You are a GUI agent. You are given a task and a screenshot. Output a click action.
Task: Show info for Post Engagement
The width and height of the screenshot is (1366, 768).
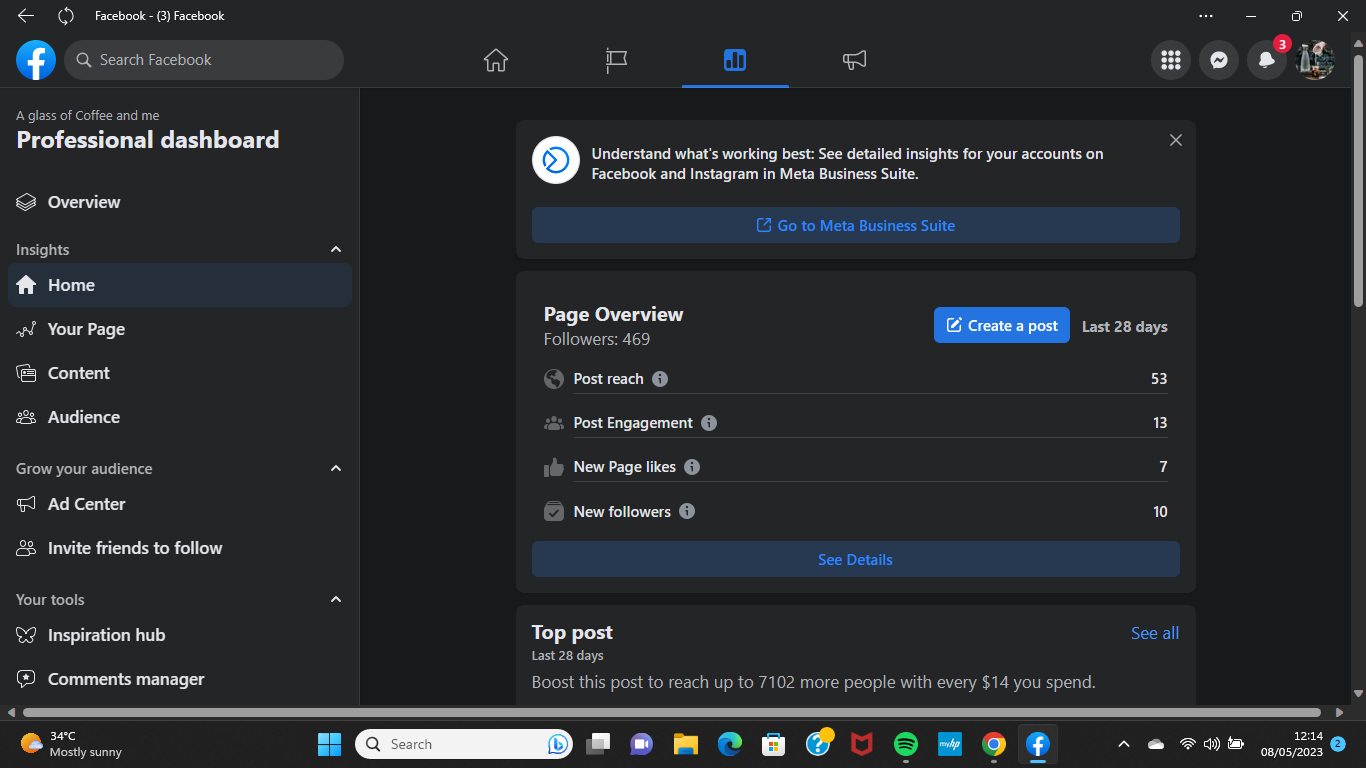[709, 423]
